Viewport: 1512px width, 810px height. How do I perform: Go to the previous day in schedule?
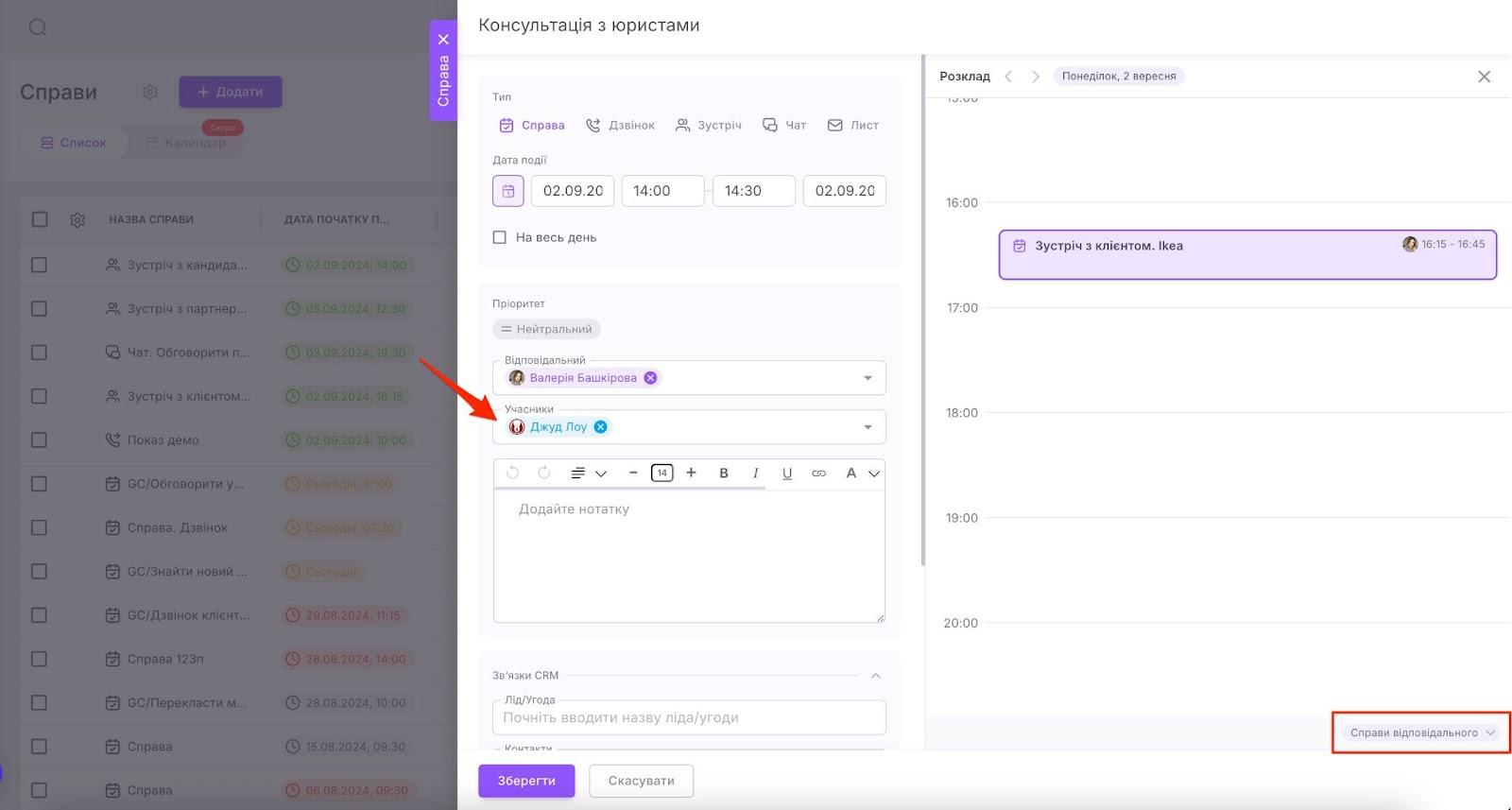(x=1008, y=77)
